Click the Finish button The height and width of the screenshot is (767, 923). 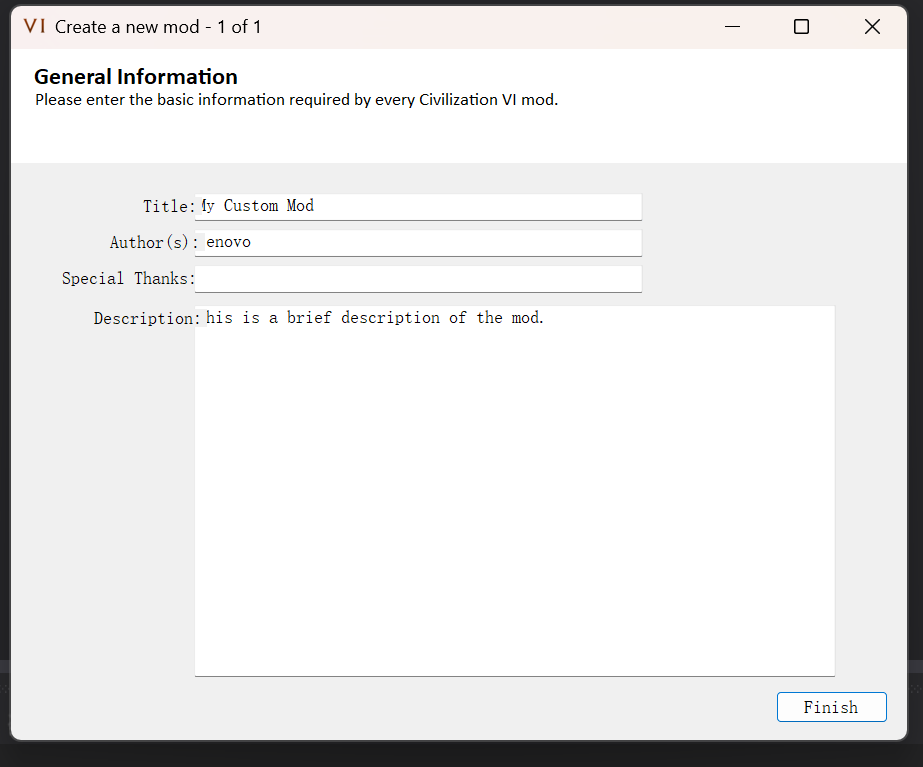click(831, 707)
